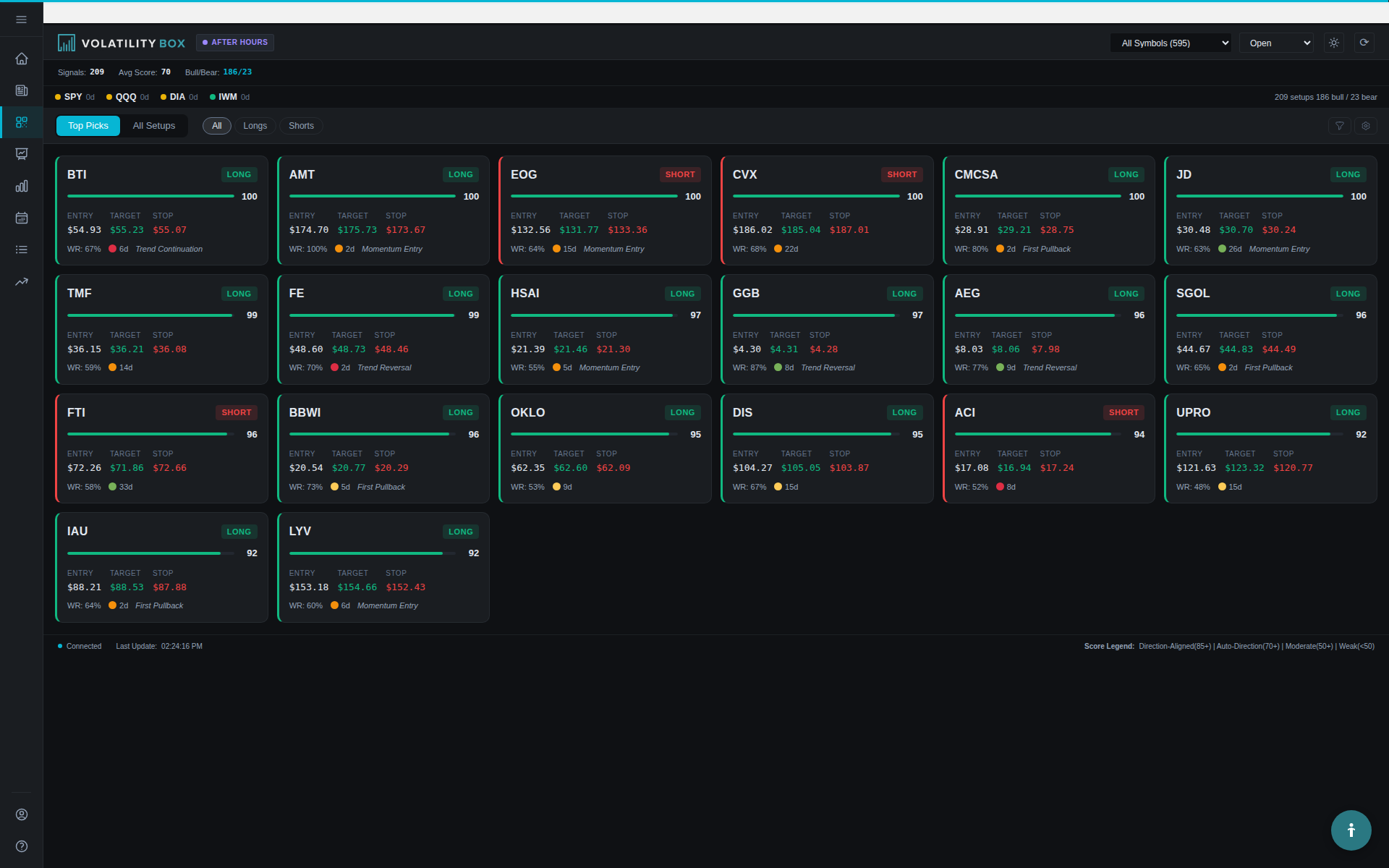
Task: Click the HSAI score progress bar
Action: coord(594,315)
